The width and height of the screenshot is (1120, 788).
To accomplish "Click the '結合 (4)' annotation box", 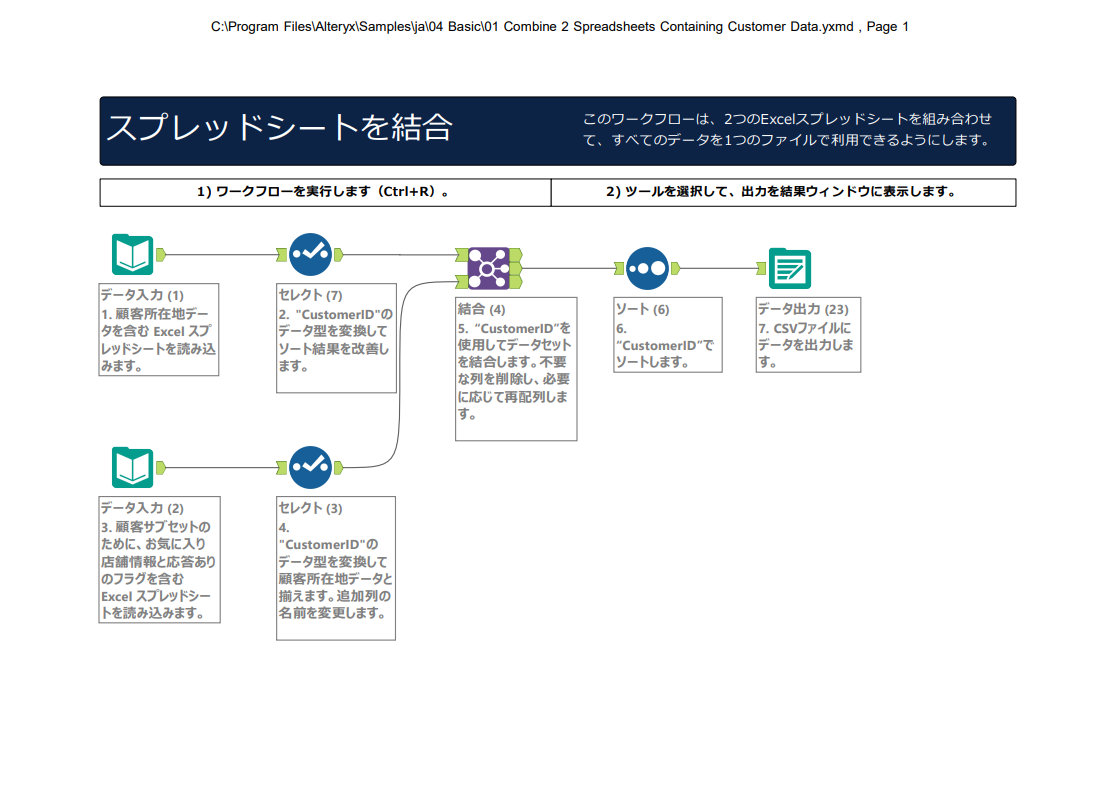I will coord(516,369).
